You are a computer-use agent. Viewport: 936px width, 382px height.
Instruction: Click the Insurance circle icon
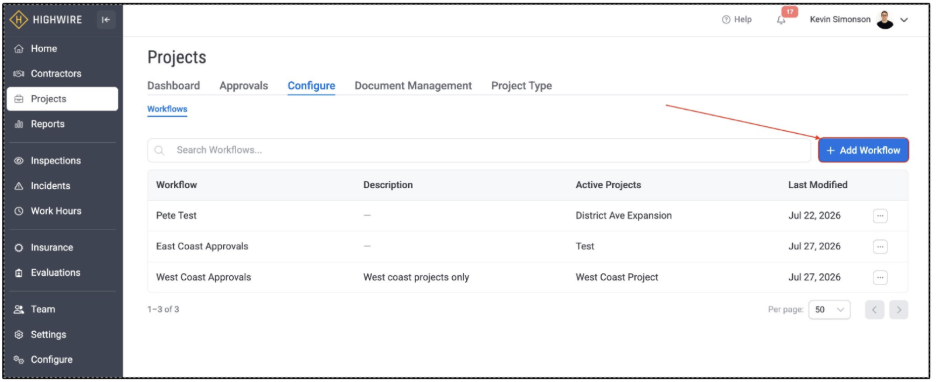pos(19,248)
